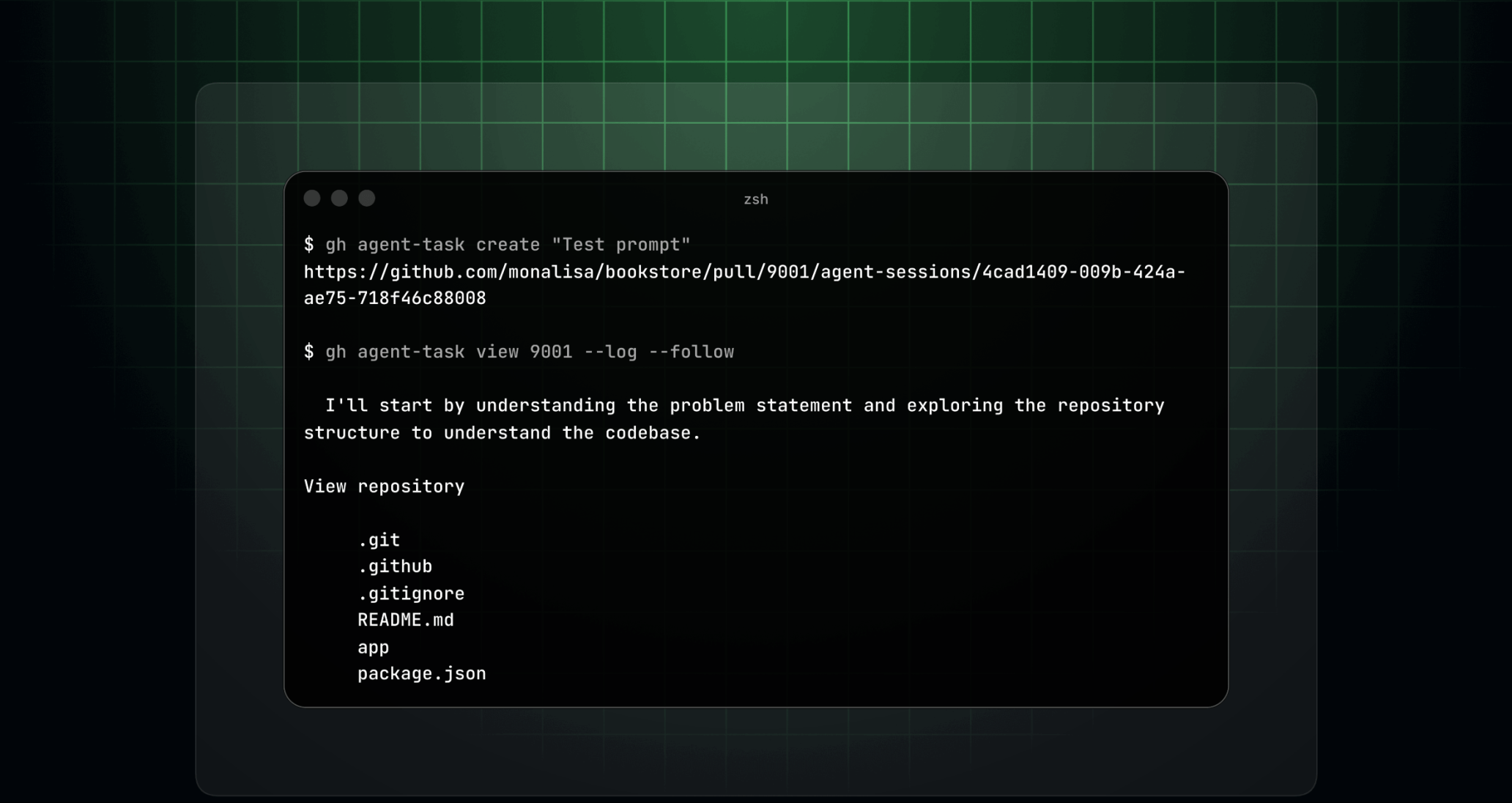Click the zsh window title
The image size is (1512, 803).
coord(755,199)
